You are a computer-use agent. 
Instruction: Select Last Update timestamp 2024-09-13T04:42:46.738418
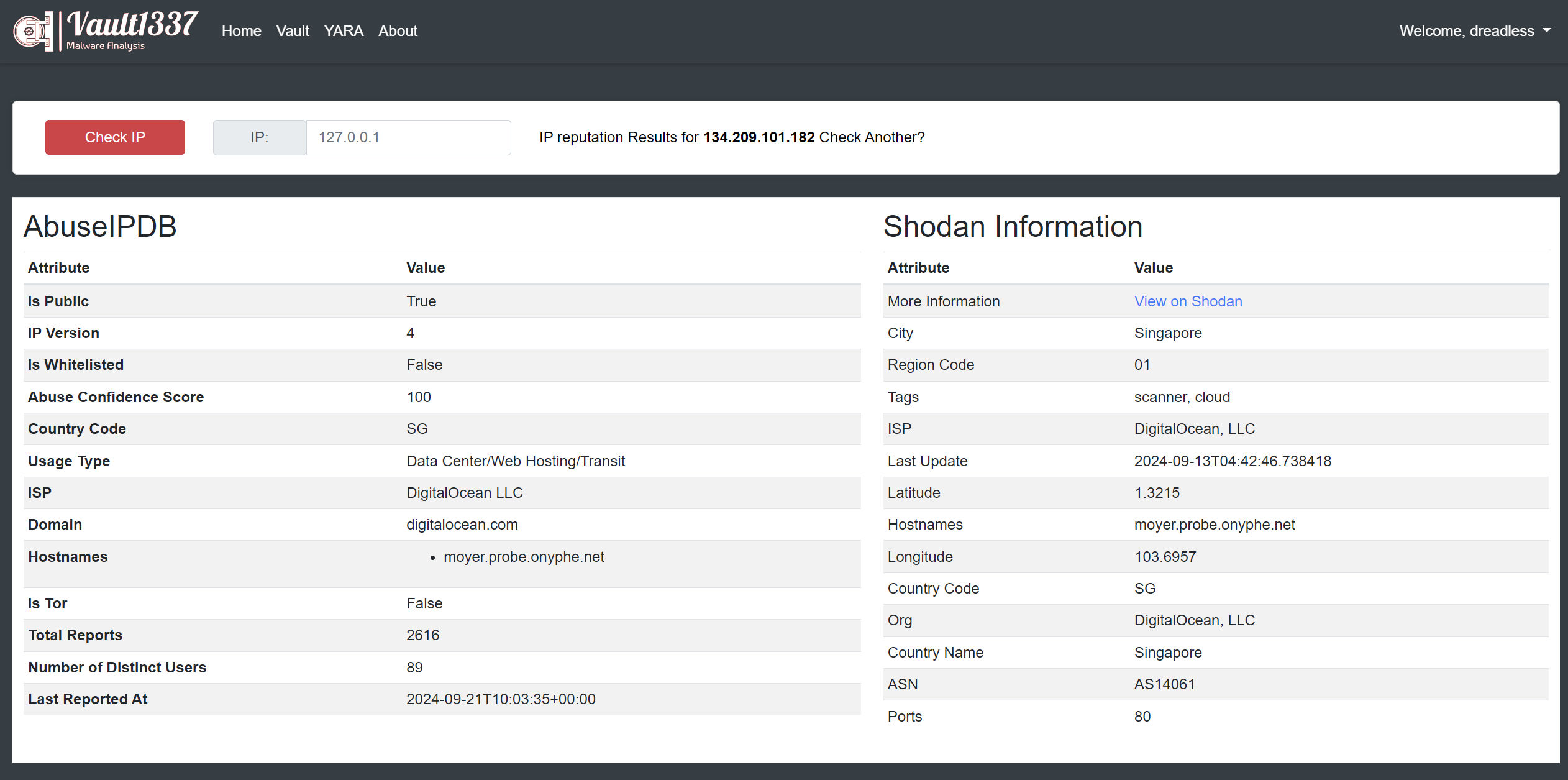pos(1233,461)
